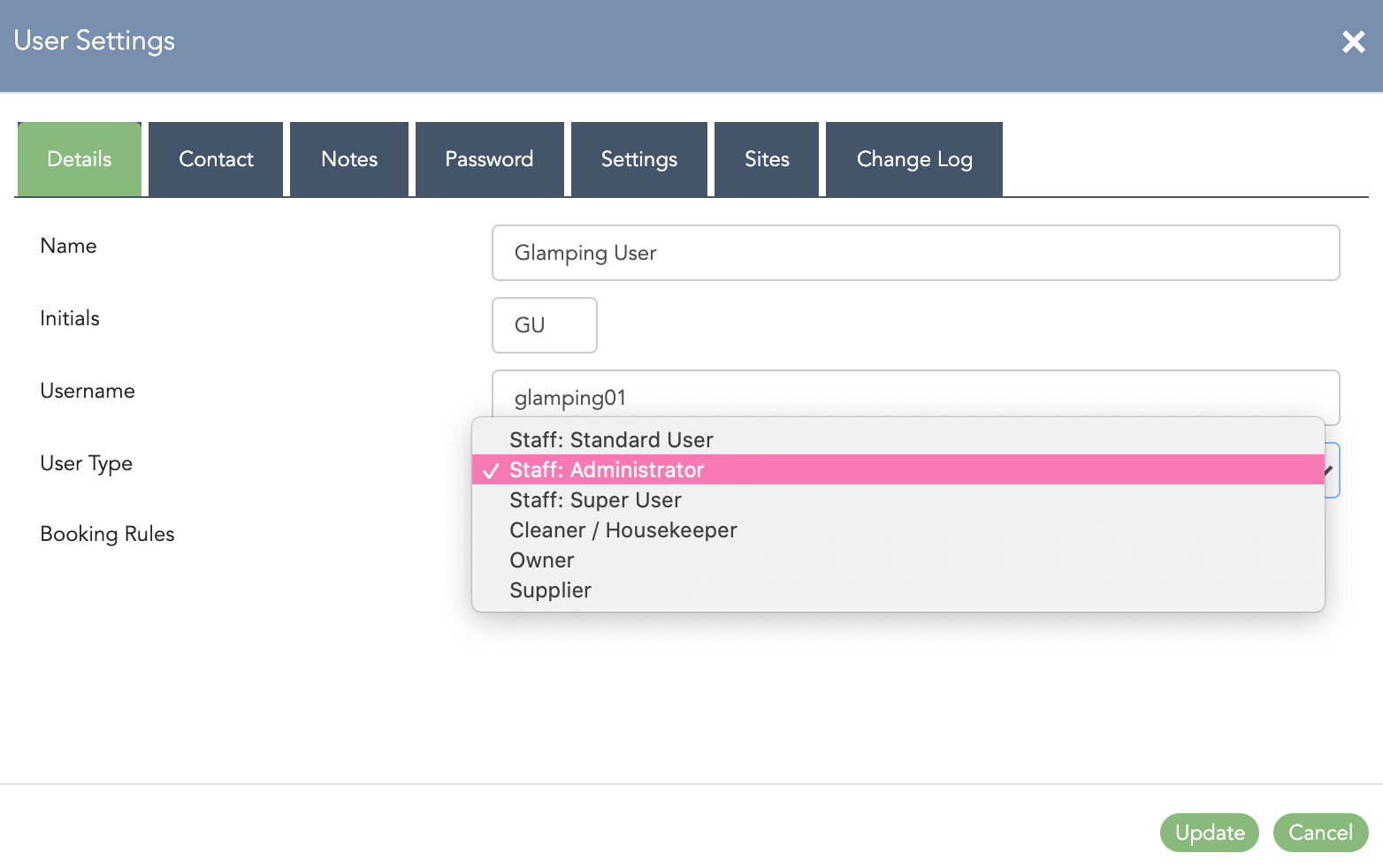Choose Supplier user type

pyautogui.click(x=898, y=590)
